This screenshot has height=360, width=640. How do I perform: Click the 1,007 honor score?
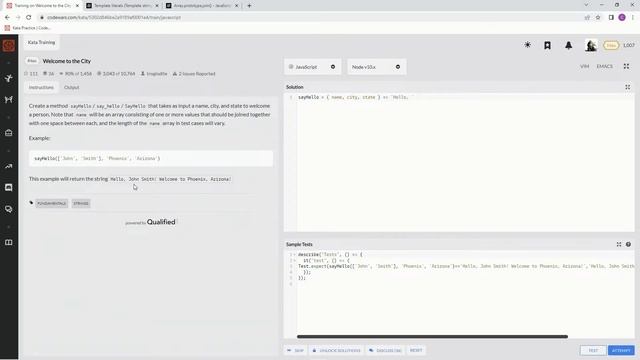pos(629,45)
